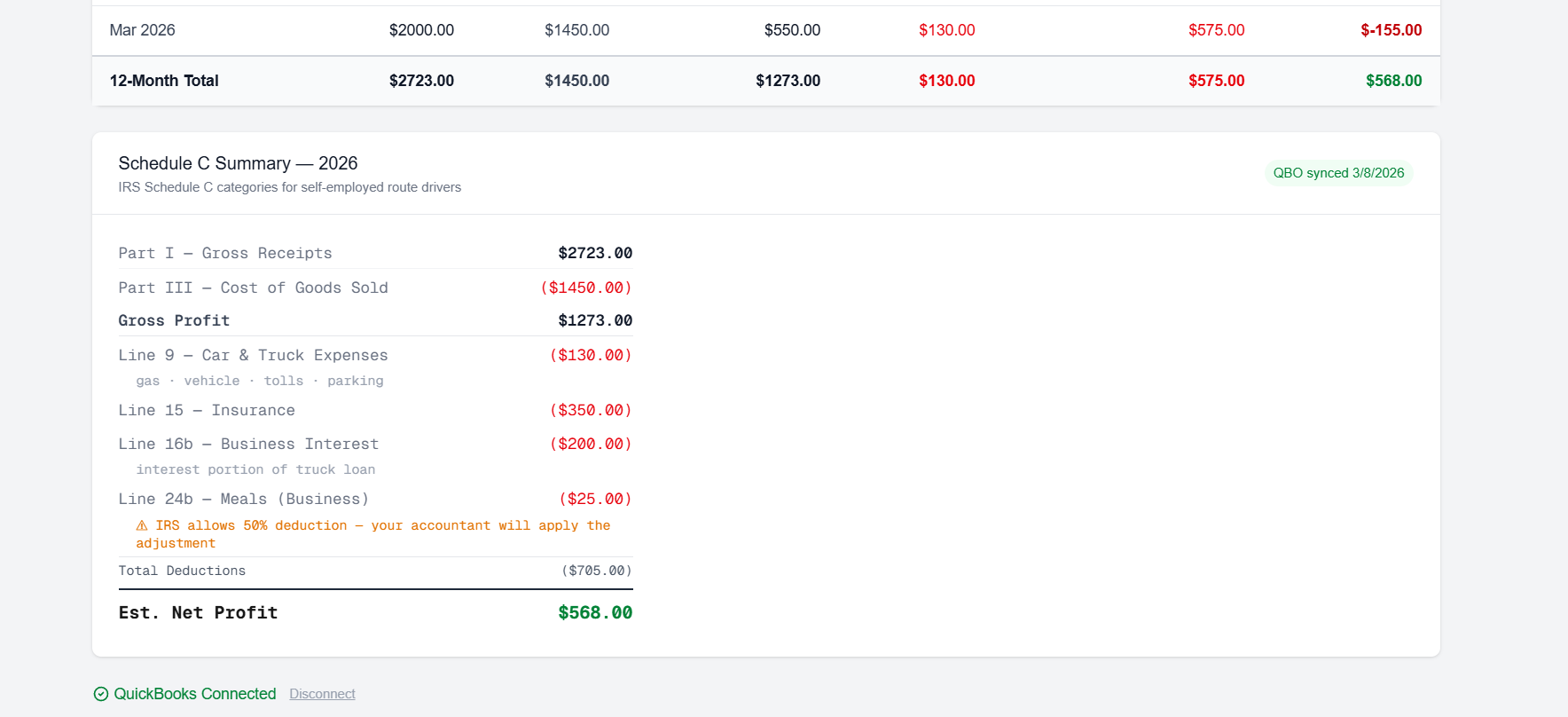Click the QBO synced 3/8/2026 badge

point(1338,173)
